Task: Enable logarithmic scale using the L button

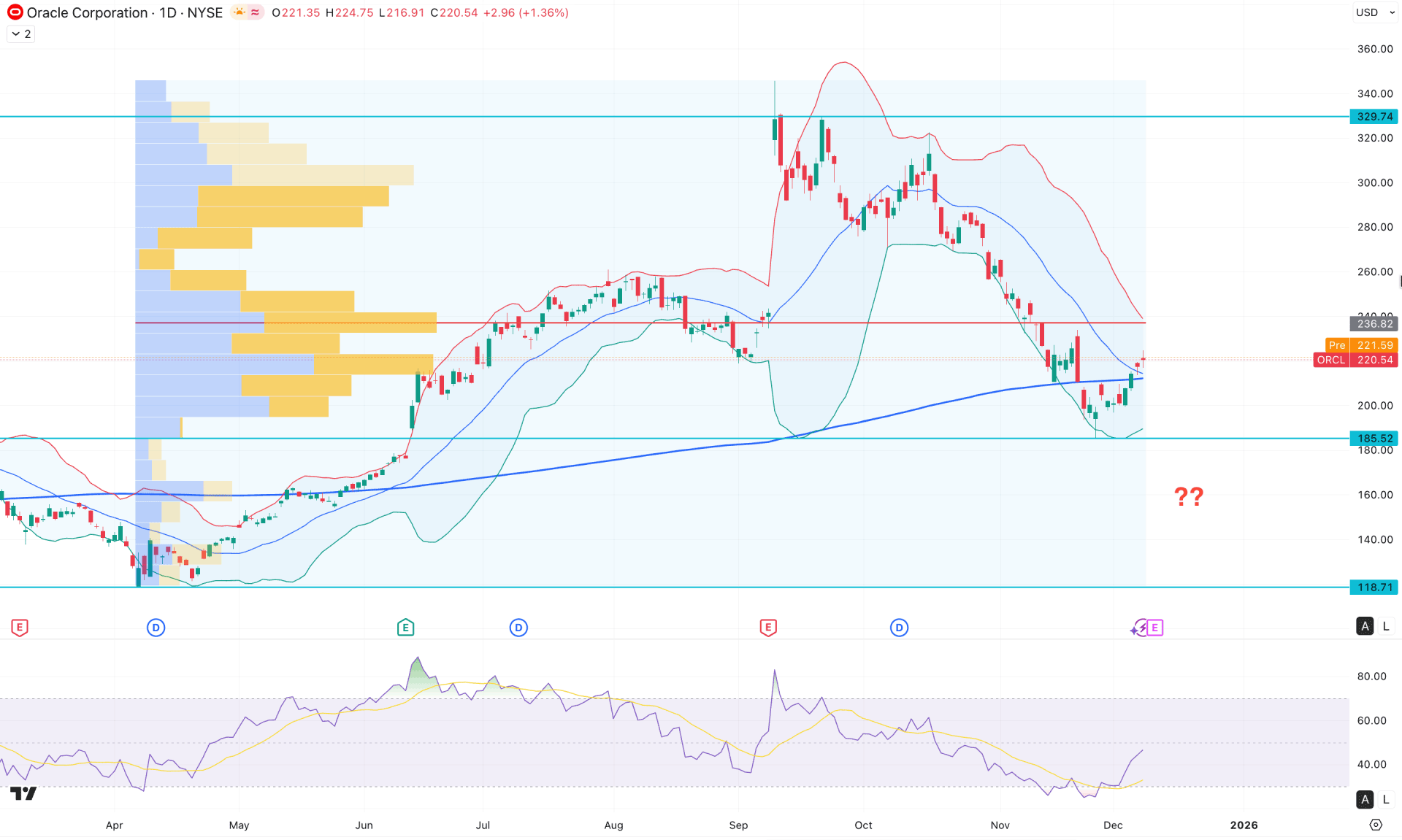Action: click(1385, 626)
